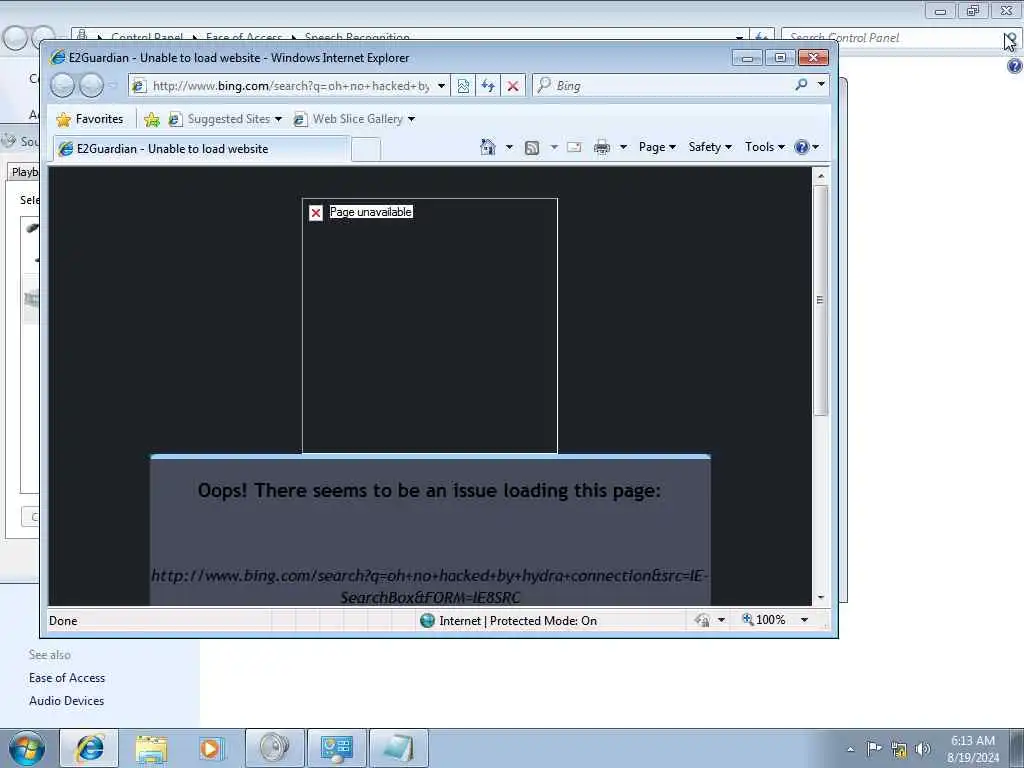Click the volume speaker tray icon
This screenshot has height=768, width=1024.
click(923, 748)
